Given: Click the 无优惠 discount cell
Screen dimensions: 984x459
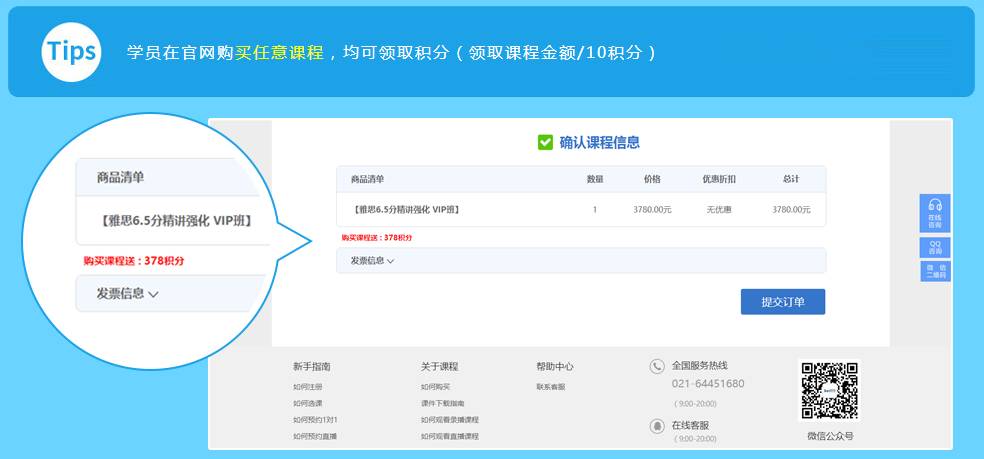Looking at the screenshot, I should [x=719, y=210].
